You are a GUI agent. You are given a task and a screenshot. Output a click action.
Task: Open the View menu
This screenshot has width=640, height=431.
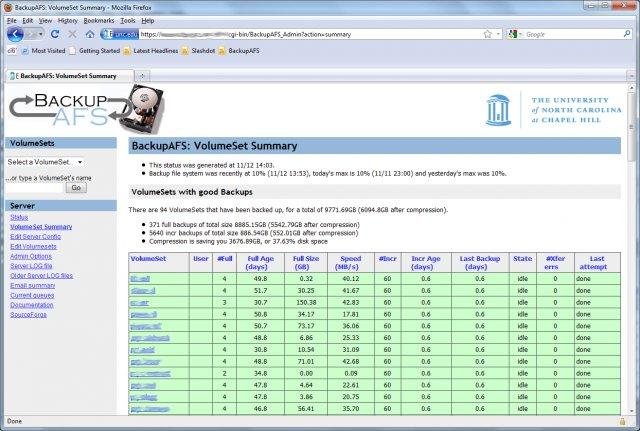coord(45,20)
